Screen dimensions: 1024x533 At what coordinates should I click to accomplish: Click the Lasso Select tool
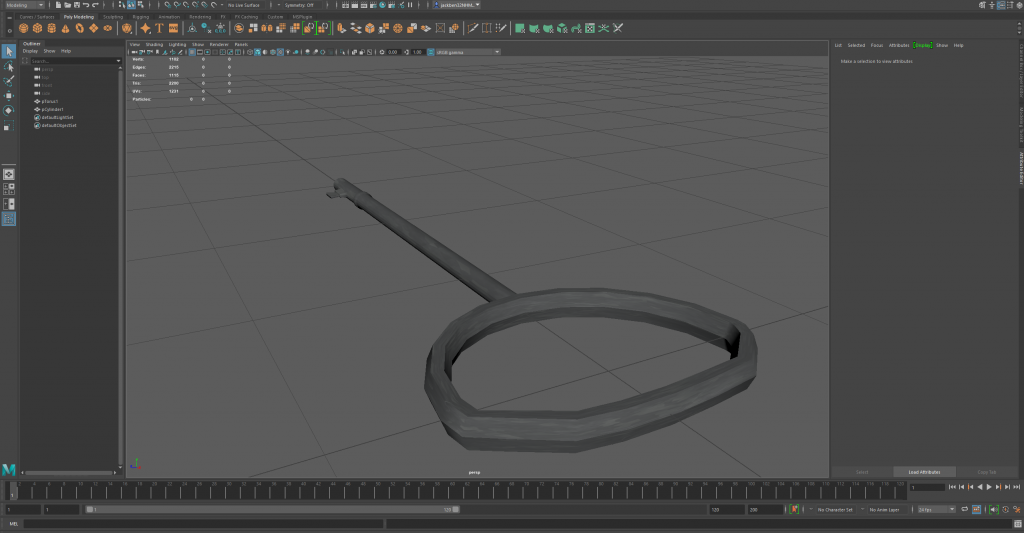[x=9, y=66]
